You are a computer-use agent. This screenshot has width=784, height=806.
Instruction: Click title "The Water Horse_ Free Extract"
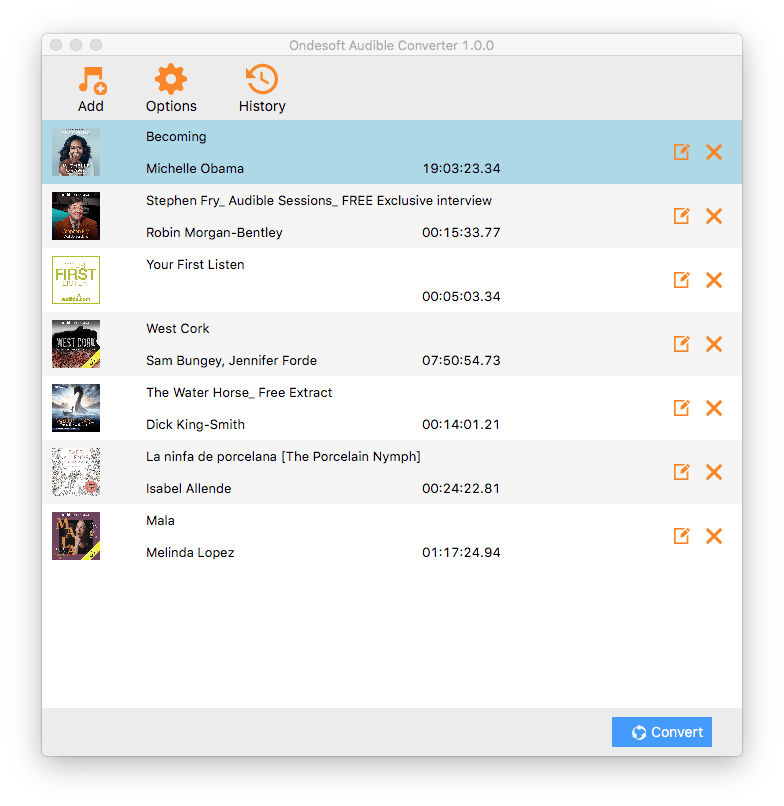[x=239, y=393]
